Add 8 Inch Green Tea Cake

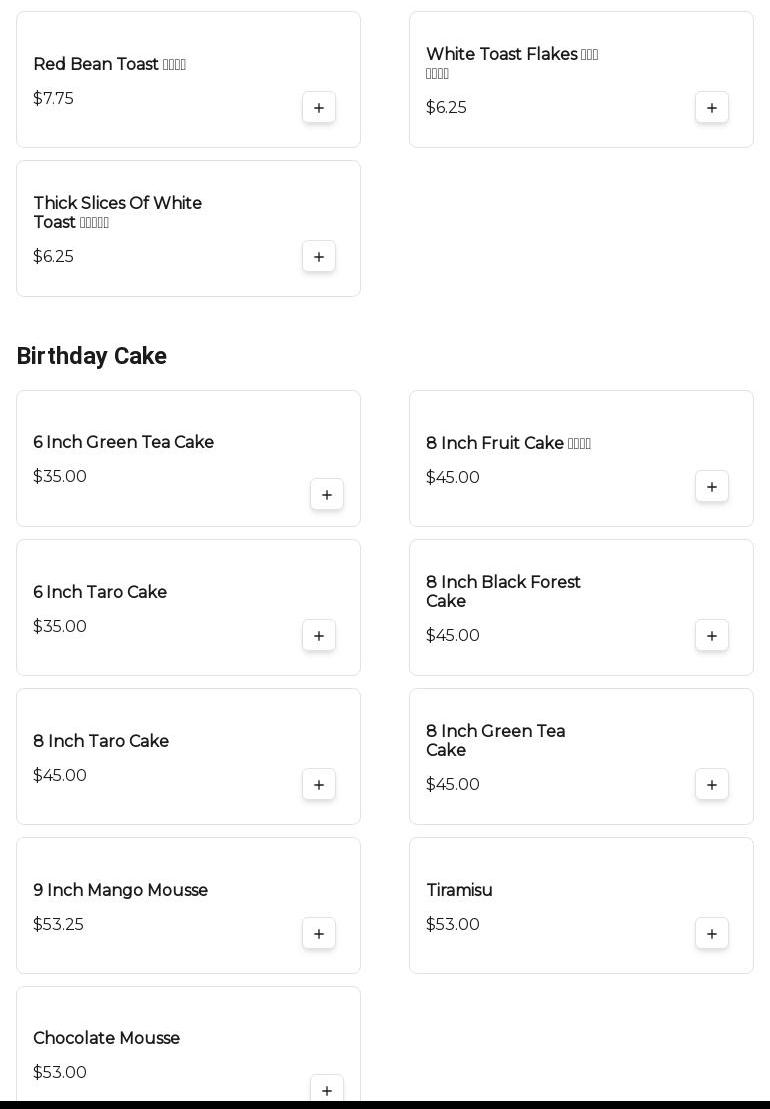[712, 785]
